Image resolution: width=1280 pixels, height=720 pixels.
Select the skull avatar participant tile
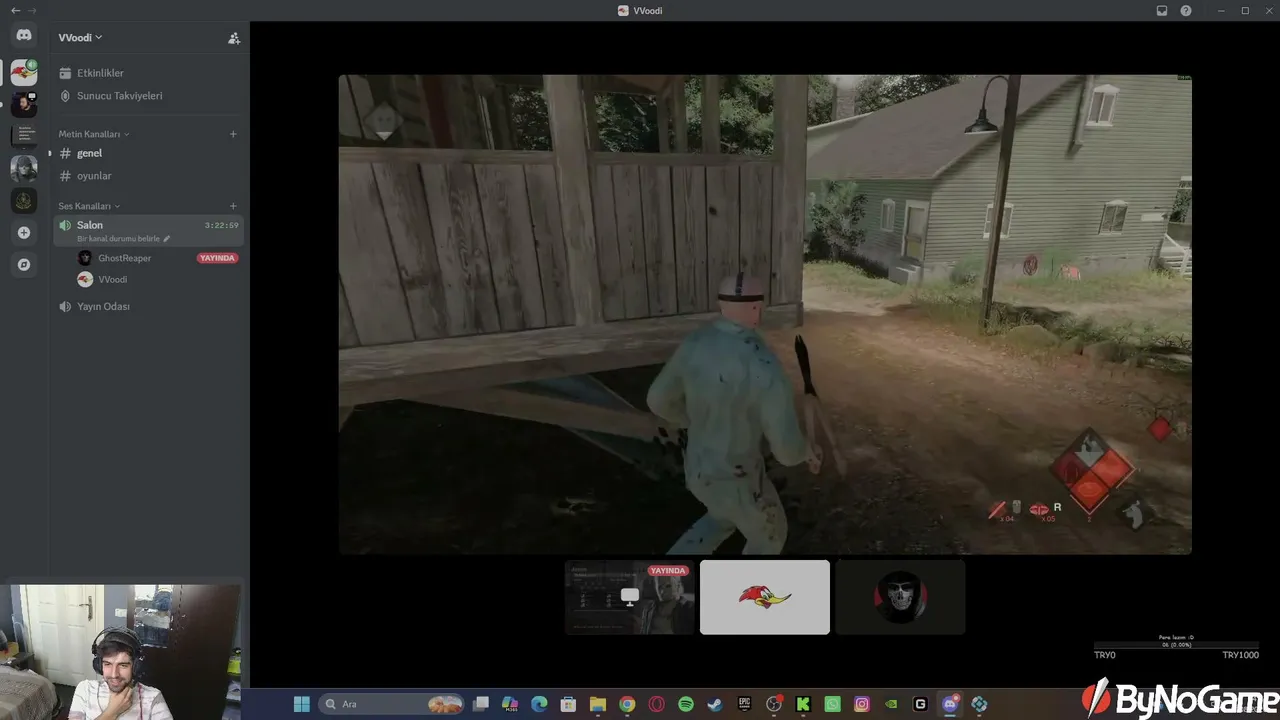900,597
